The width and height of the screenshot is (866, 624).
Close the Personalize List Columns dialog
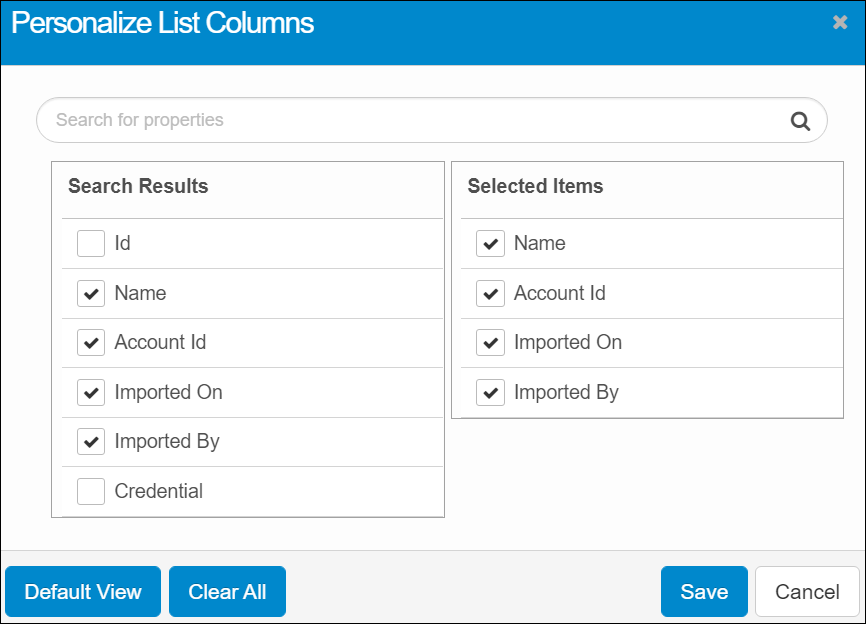840,22
